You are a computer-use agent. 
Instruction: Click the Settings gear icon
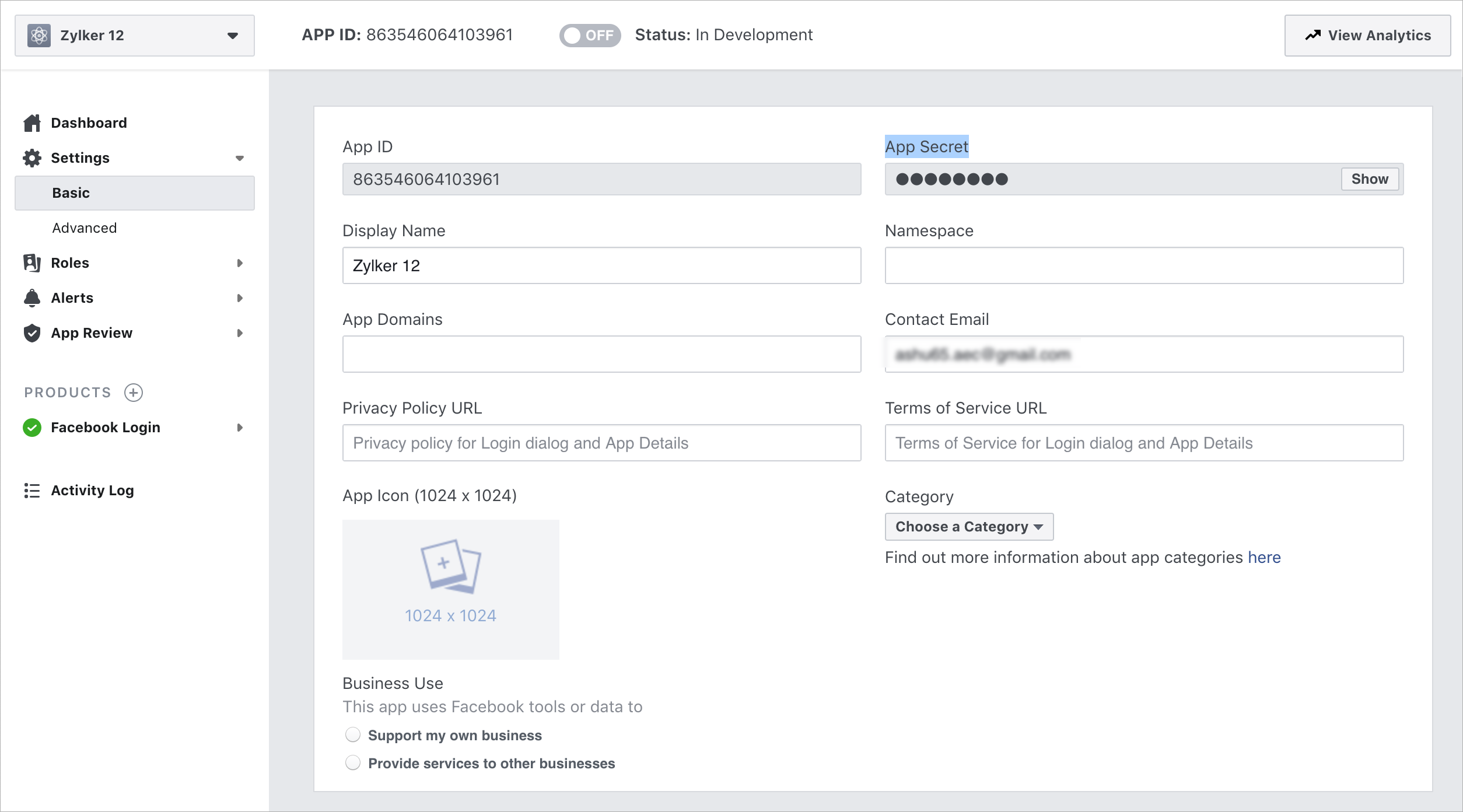32,158
